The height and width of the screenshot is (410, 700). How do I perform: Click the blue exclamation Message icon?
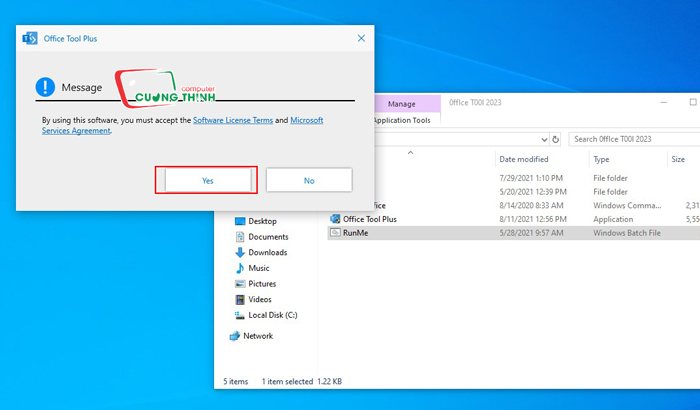(x=45, y=87)
